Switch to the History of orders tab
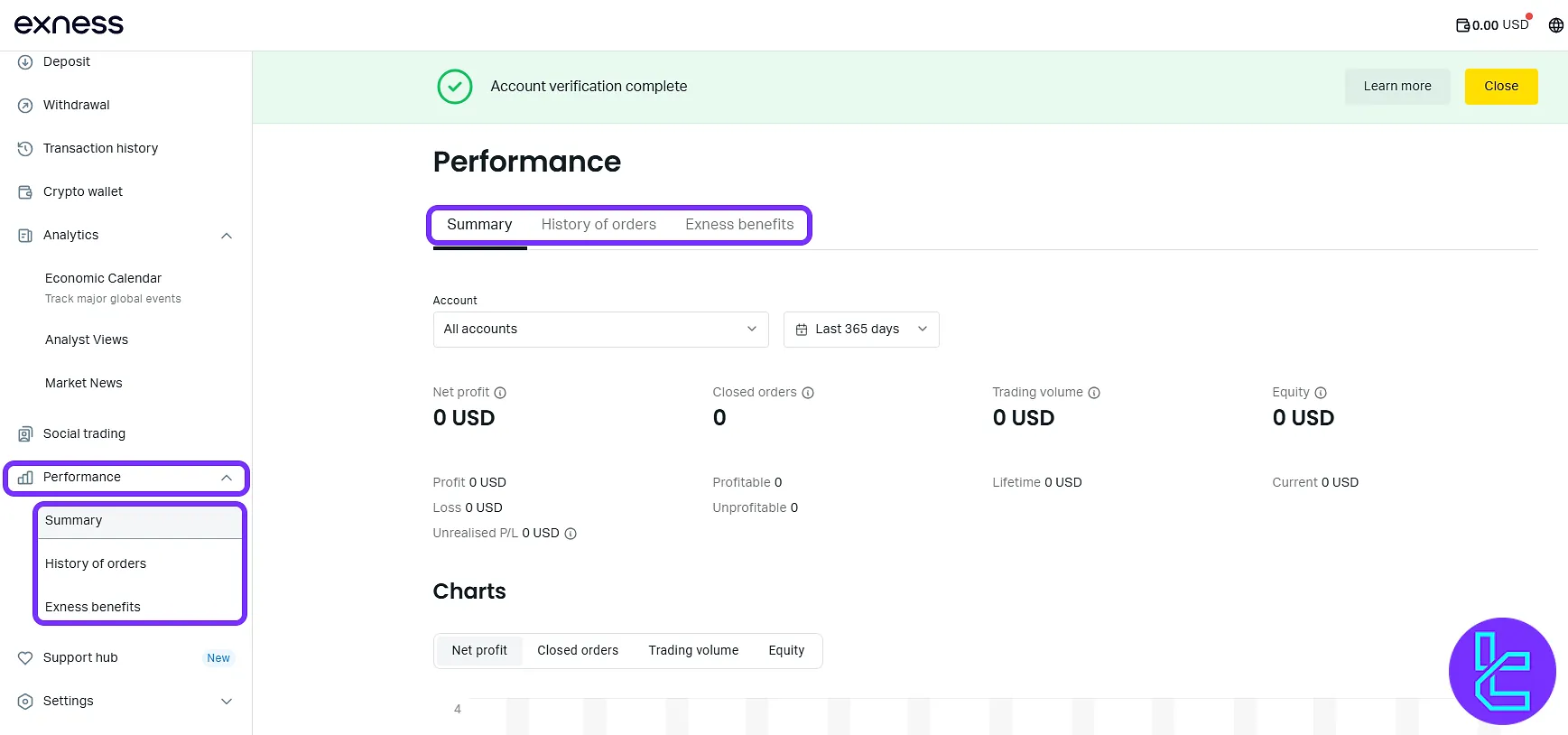The height and width of the screenshot is (735, 1568). [x=598, y=224]
